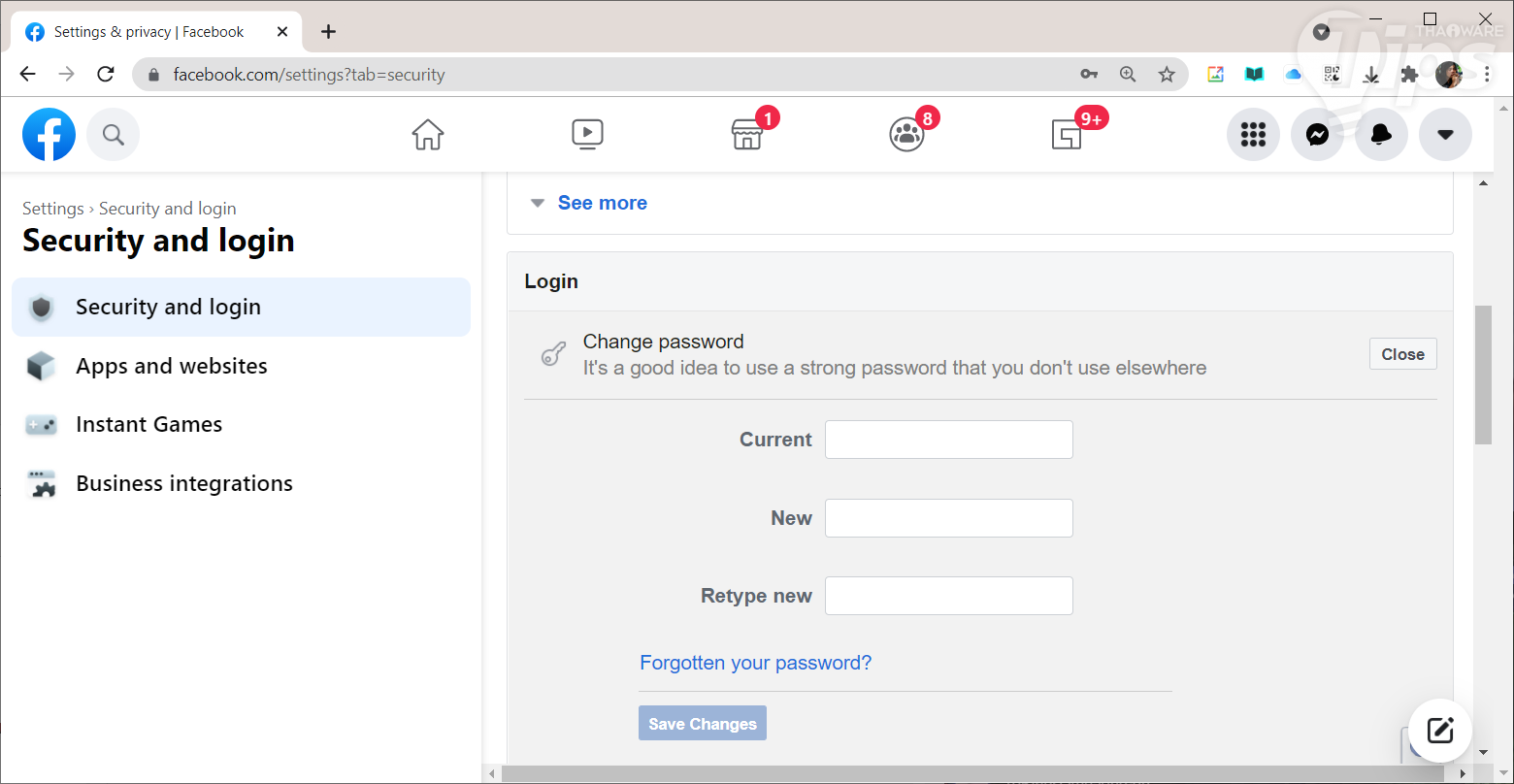Image resolution: width=1514 pixels, height=784 pixels.
Task: Focus the Current password field
Action: (948, 440)
